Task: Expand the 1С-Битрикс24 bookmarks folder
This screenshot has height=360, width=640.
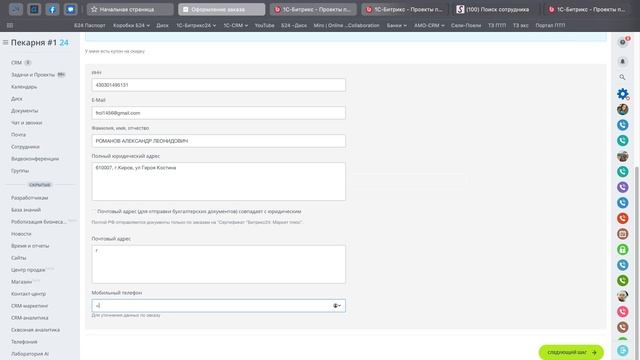Action: pyautogui.click(x=196, y=25)
